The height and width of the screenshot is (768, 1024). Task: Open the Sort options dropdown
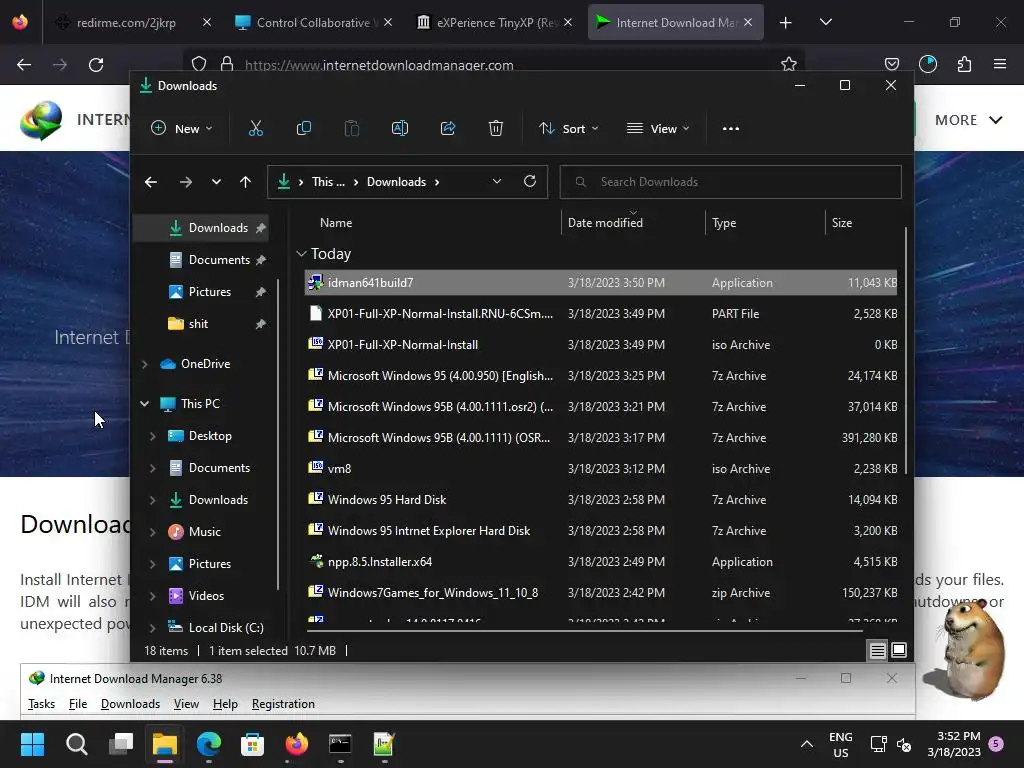tap(568, 129)
